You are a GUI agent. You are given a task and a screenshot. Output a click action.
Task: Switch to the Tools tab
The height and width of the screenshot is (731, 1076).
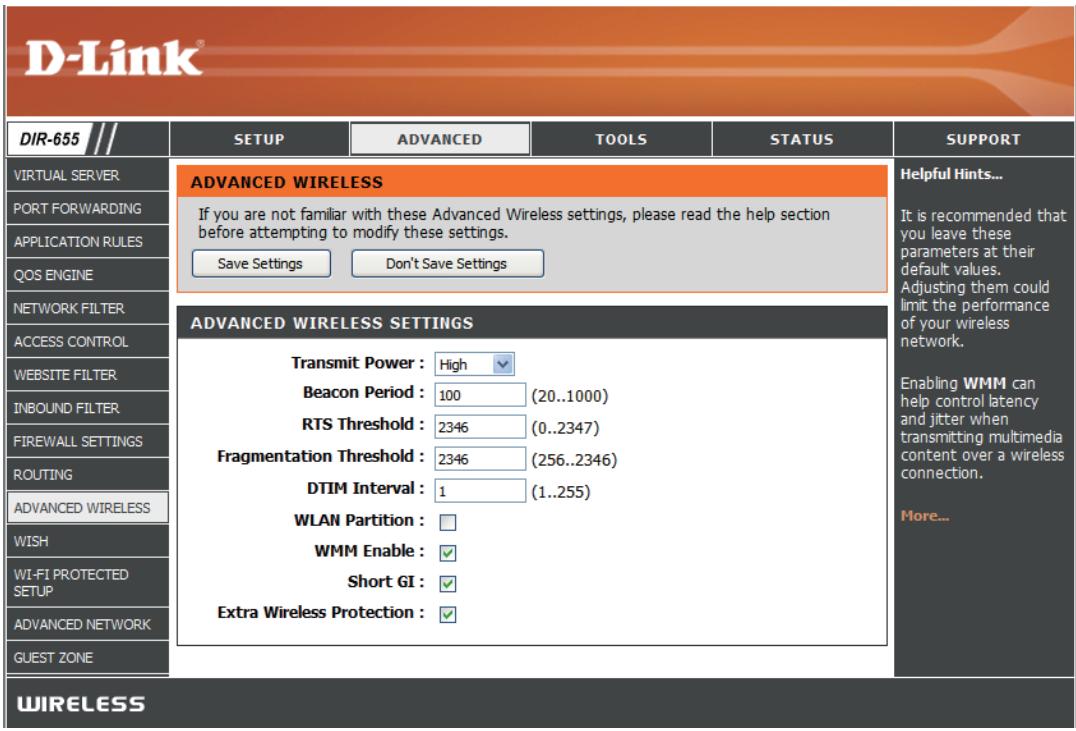(x=621, y=139)
